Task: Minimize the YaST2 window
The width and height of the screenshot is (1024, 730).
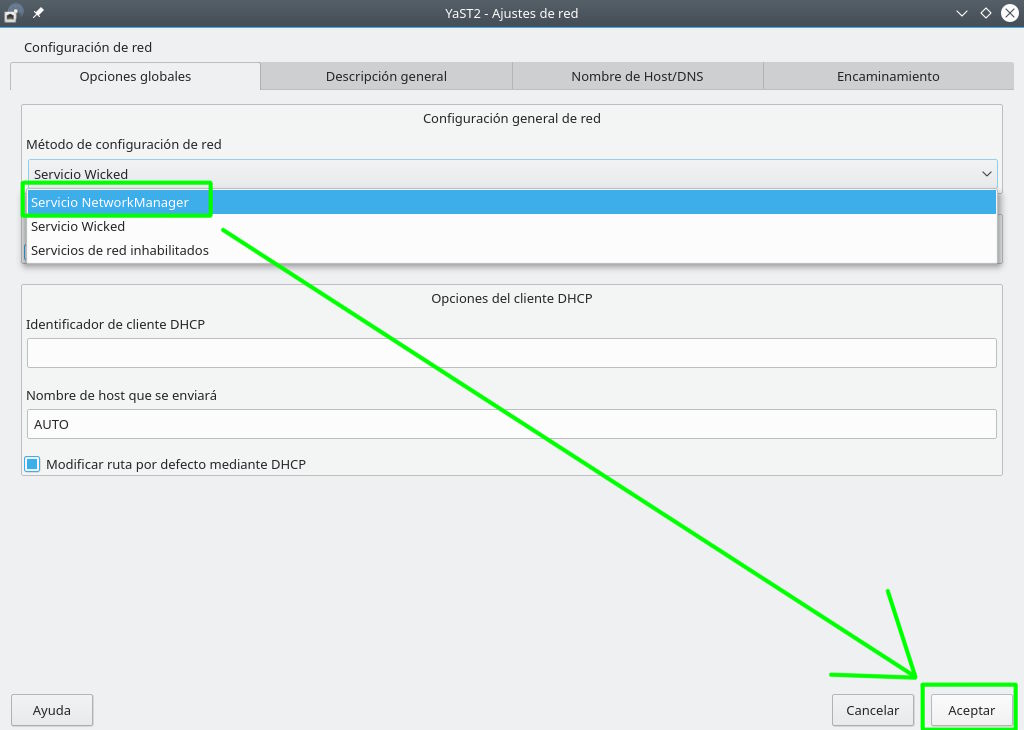Action: click(962, 13)
